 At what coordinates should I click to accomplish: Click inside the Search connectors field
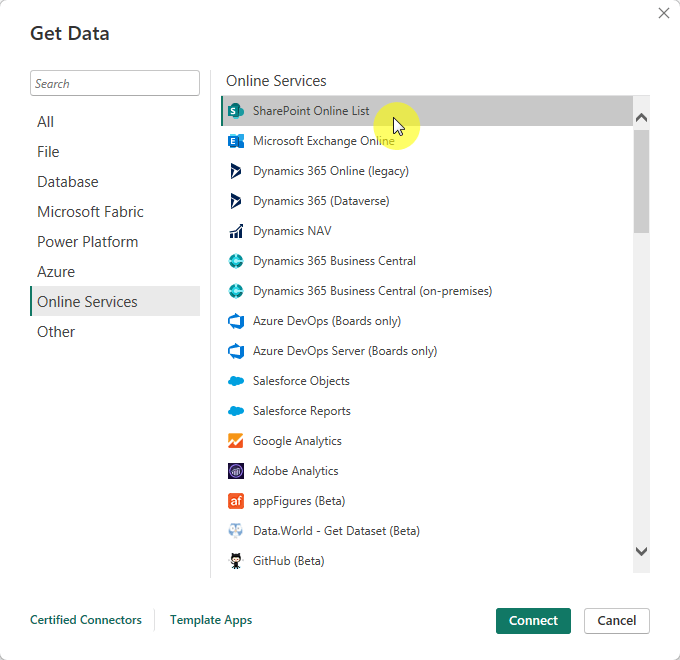(115, 83)
